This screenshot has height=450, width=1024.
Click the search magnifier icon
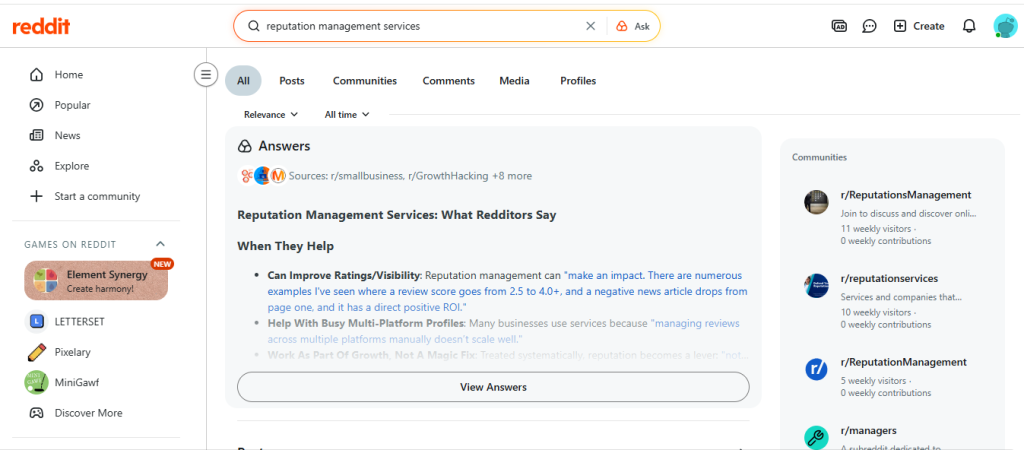point(254,26)
